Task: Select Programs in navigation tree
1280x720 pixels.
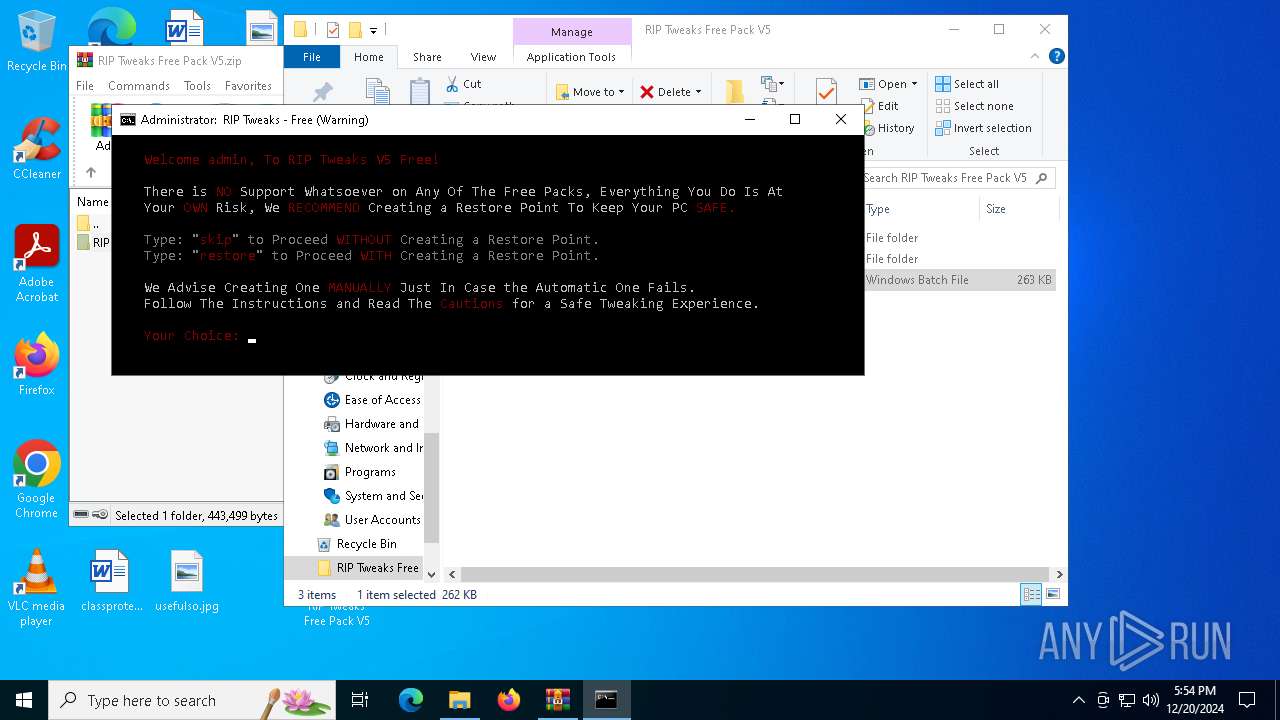Action: pos(361,472)
